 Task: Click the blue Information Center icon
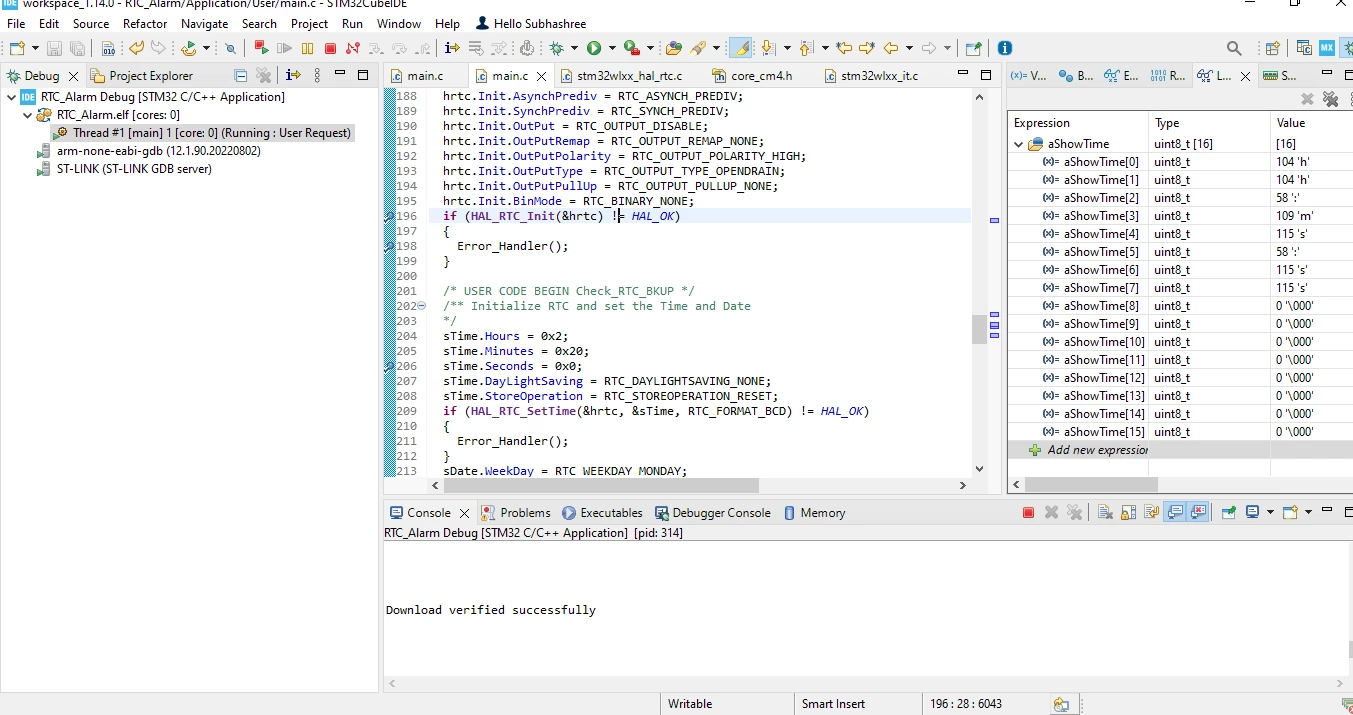pyautogui.click(x=1005, y=48)
